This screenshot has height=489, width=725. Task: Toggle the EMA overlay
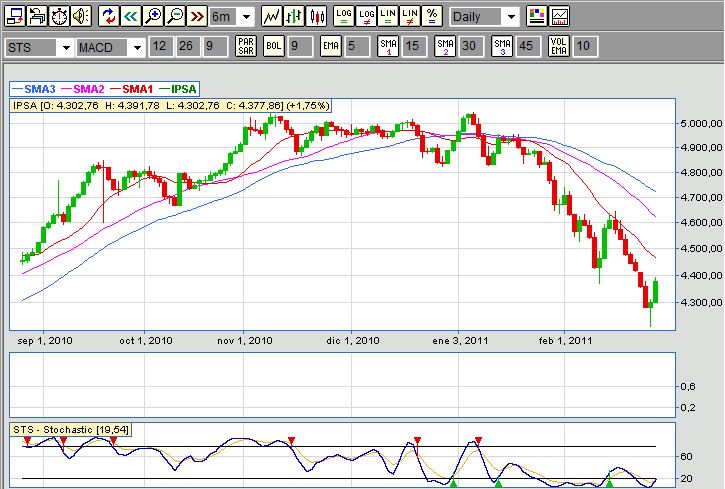pyautogui.click(x=331, y=46)
